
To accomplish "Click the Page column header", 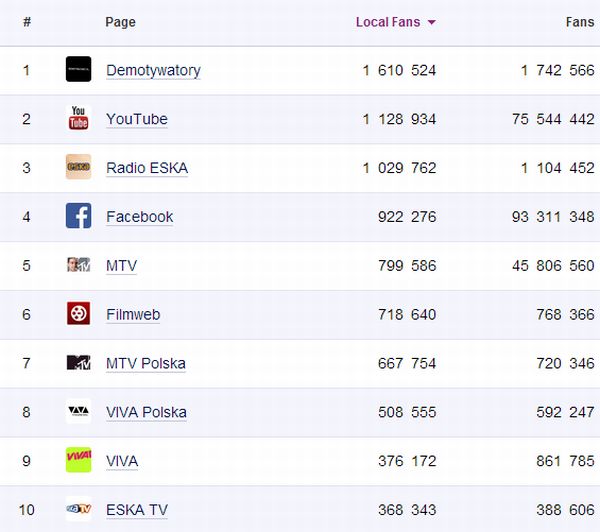I will [x=120, y=22].
